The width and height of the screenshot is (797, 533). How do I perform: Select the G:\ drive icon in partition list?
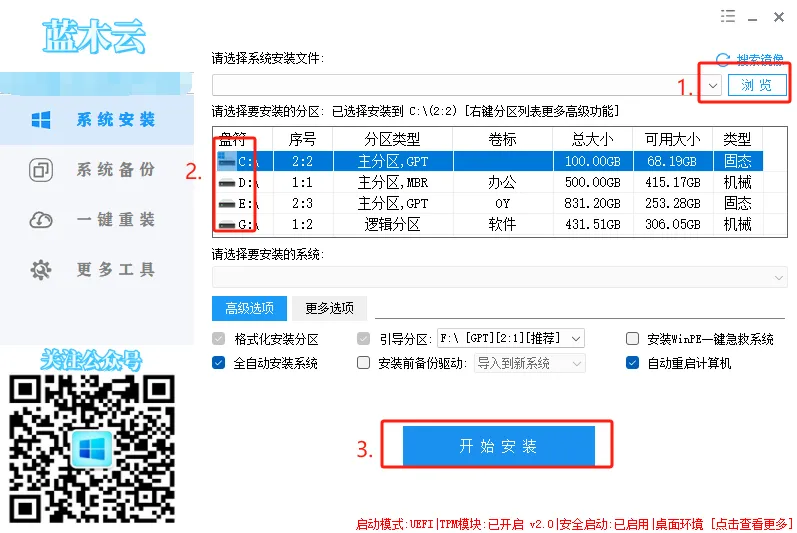click(227, 225)
